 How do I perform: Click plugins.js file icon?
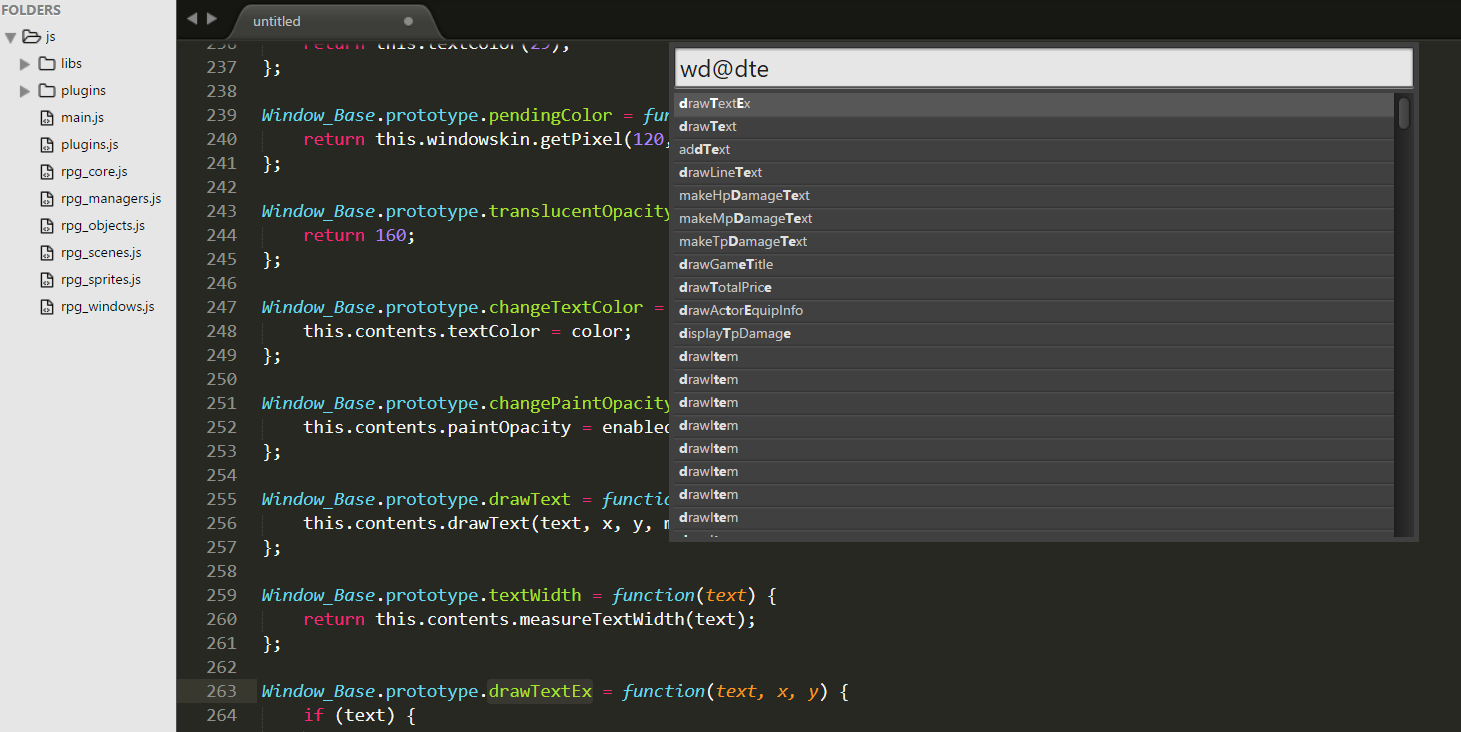47,145
